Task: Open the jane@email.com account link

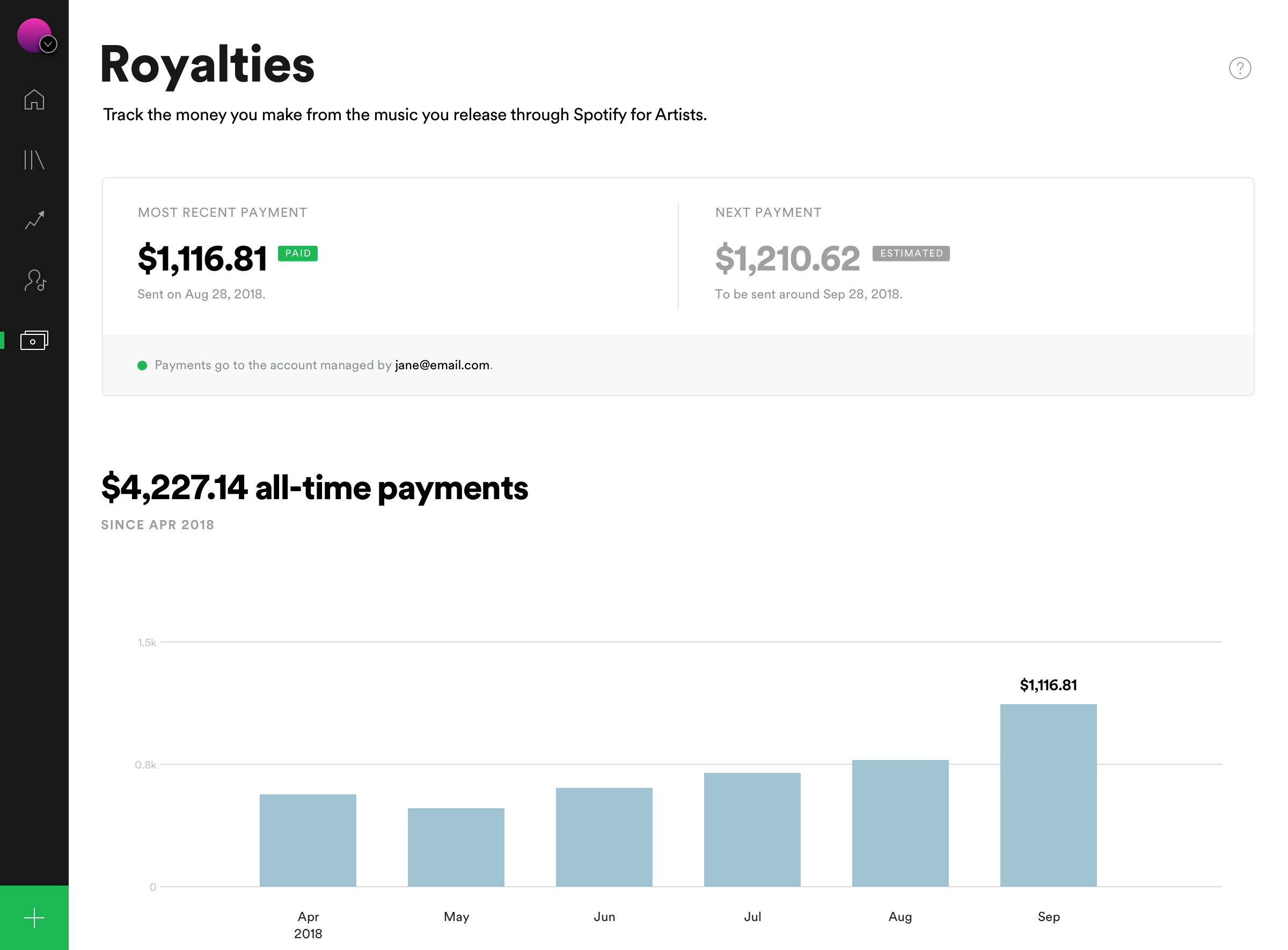Action: (x=442, y=365)
